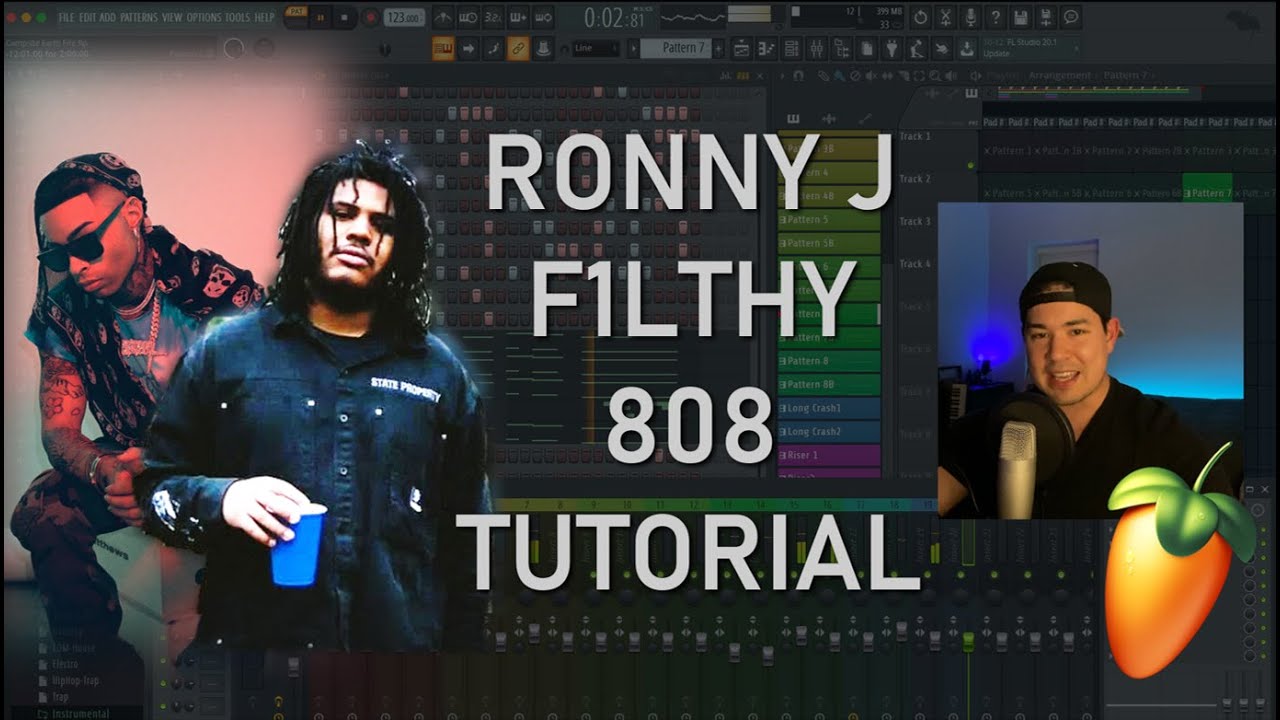Click the download arrow icon on toolbar
This screenshot has height=720, width=1280.
click(x=966, y=48)
